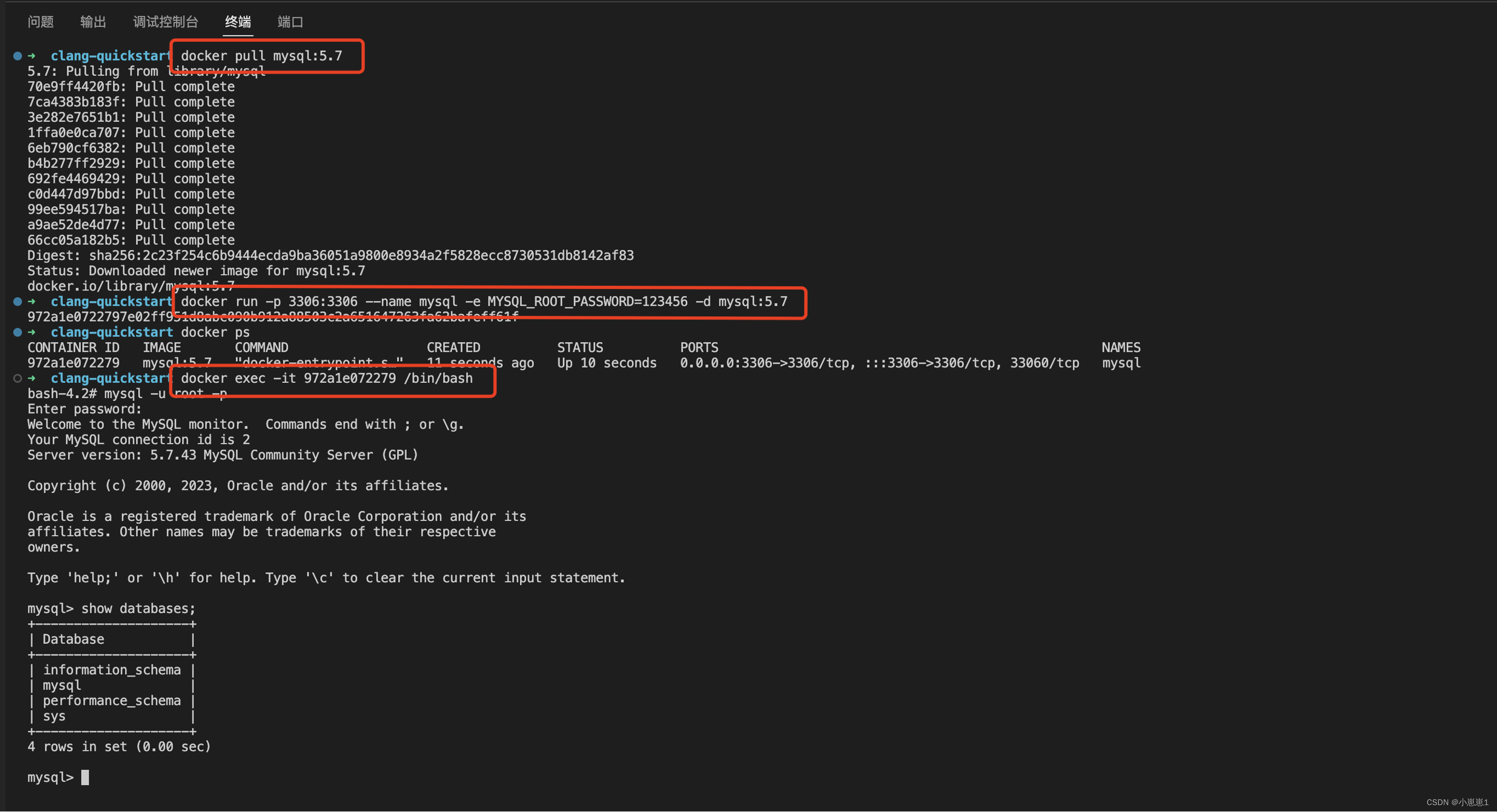Click the performance_schema table row
The width and height of the screenshot is (1497, 812).
[x=112, y=701]
